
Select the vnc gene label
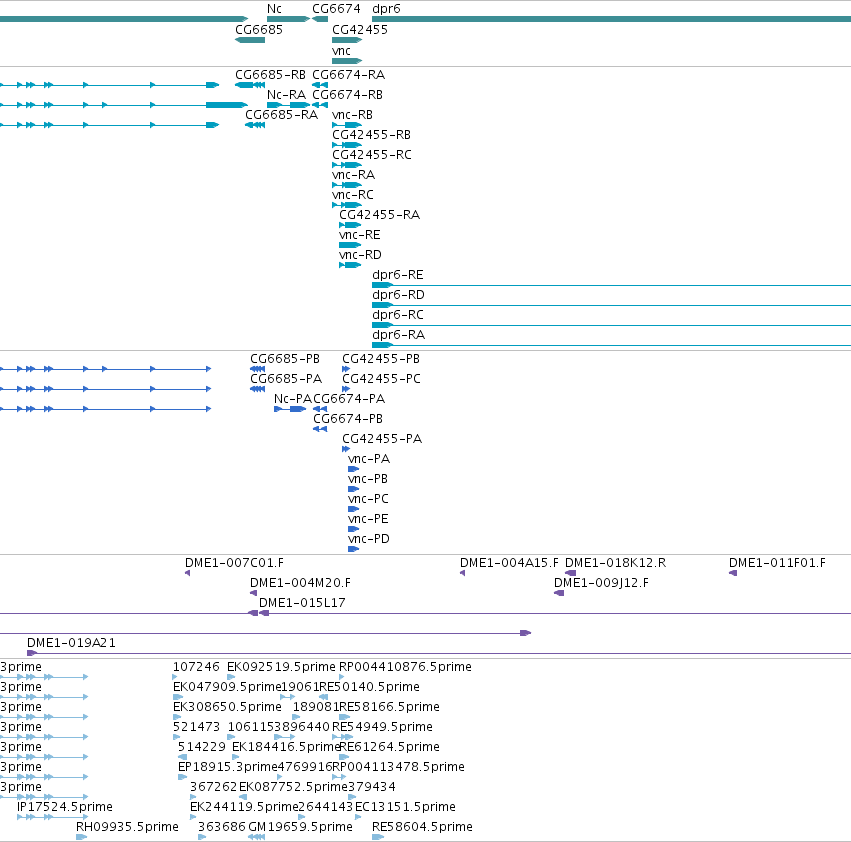tap(341, 50)
